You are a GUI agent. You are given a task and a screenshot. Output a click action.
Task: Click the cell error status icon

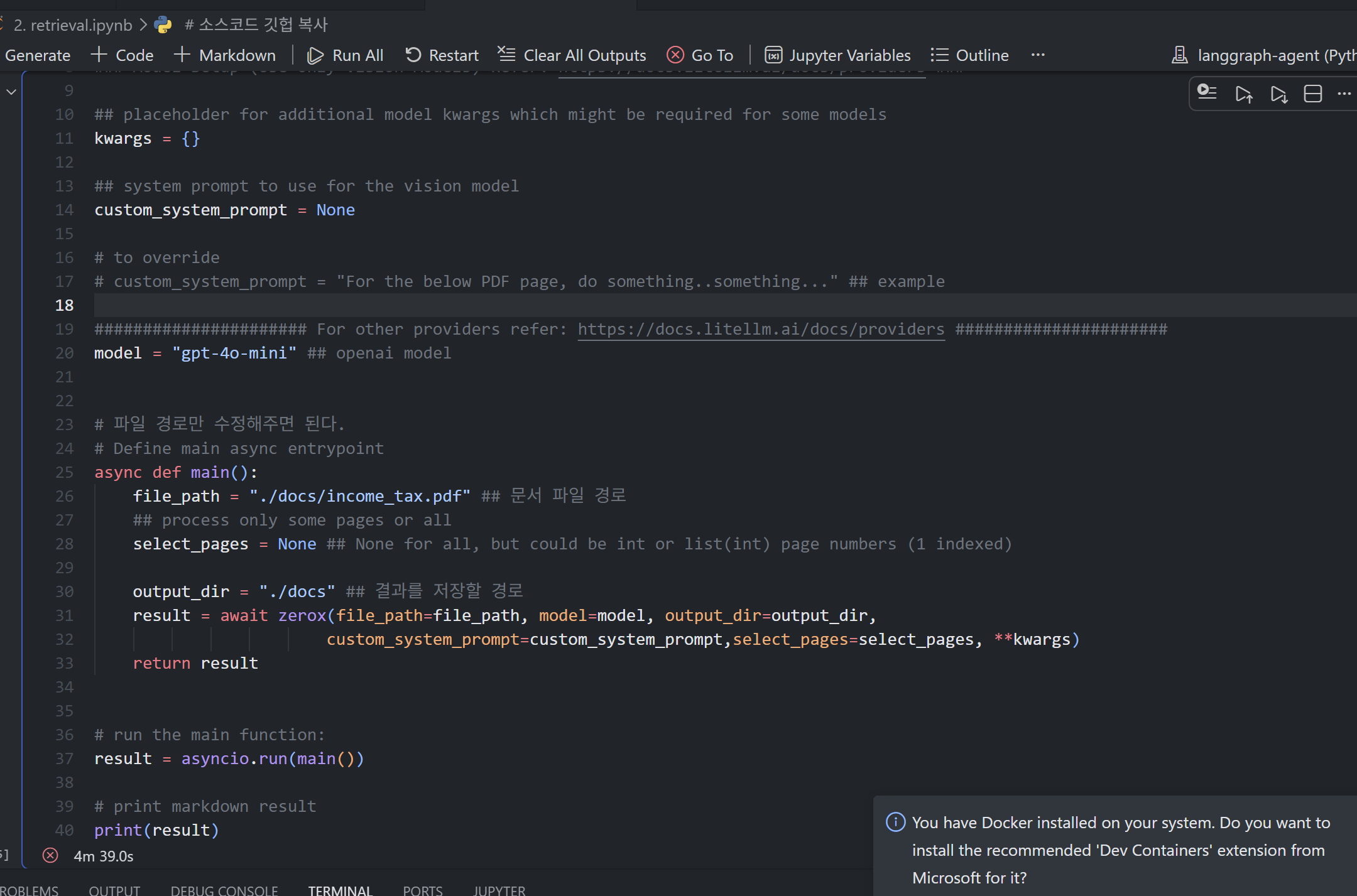(x=50, y=855)
